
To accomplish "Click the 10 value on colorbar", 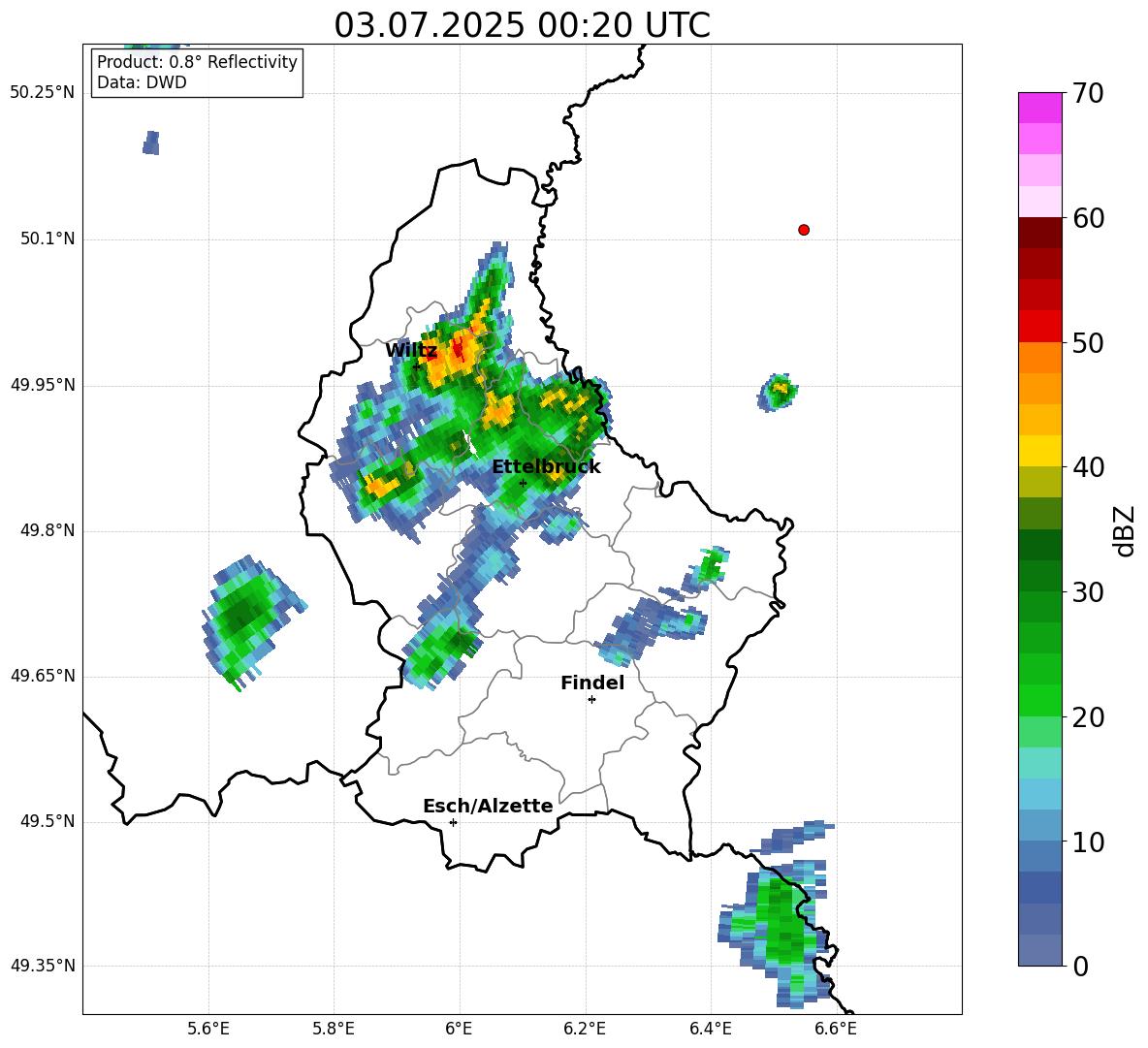I will [1088, 842].
